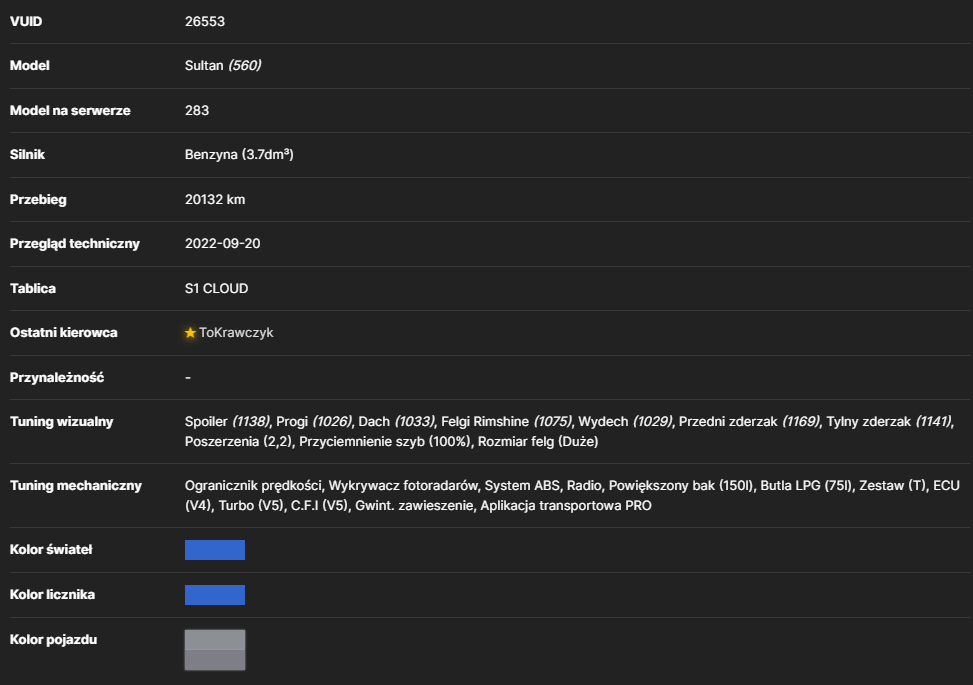Click the Przebieg label

38,199
